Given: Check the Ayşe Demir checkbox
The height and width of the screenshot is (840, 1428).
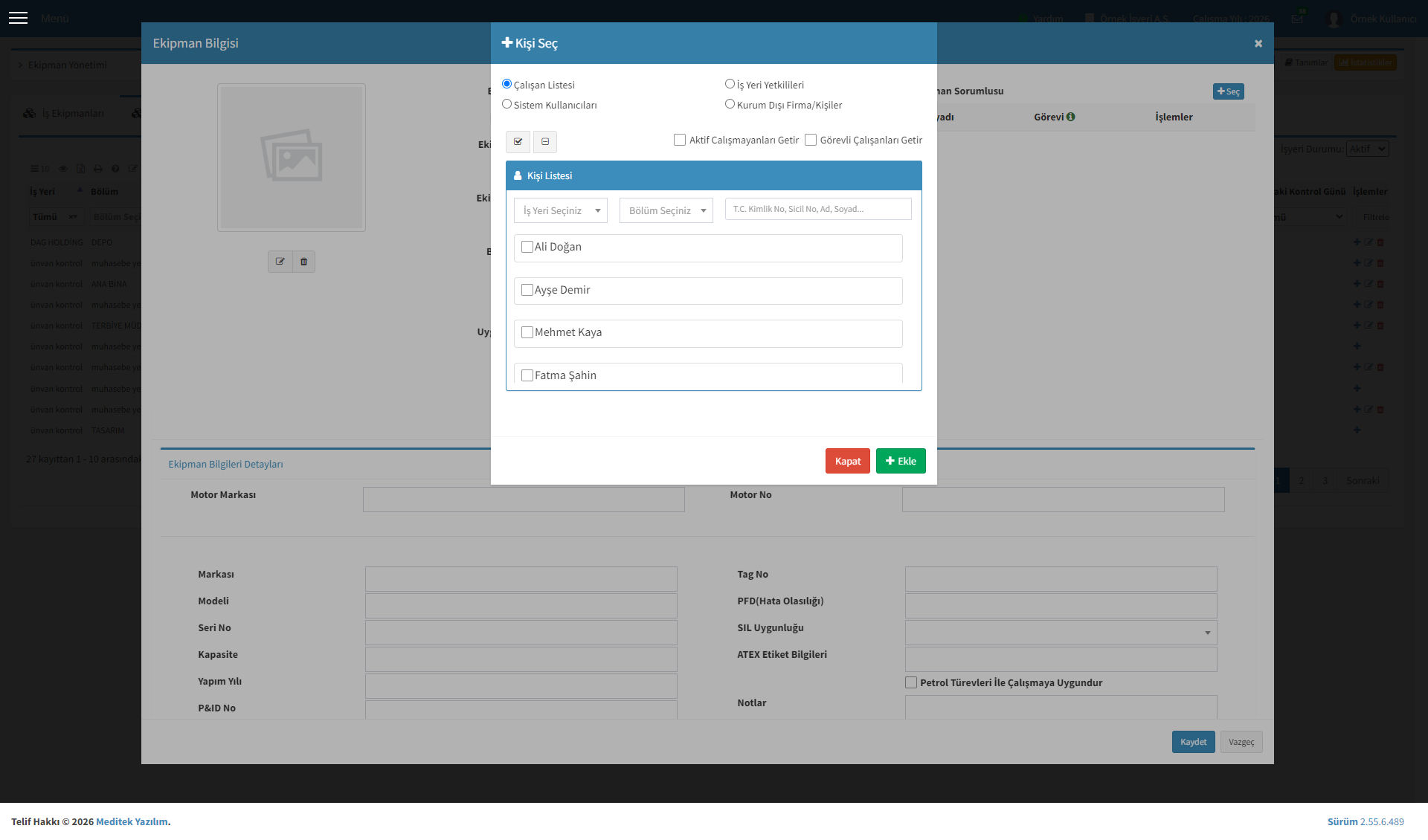Looking at the screenshot, I should click(x=527, y=290).
